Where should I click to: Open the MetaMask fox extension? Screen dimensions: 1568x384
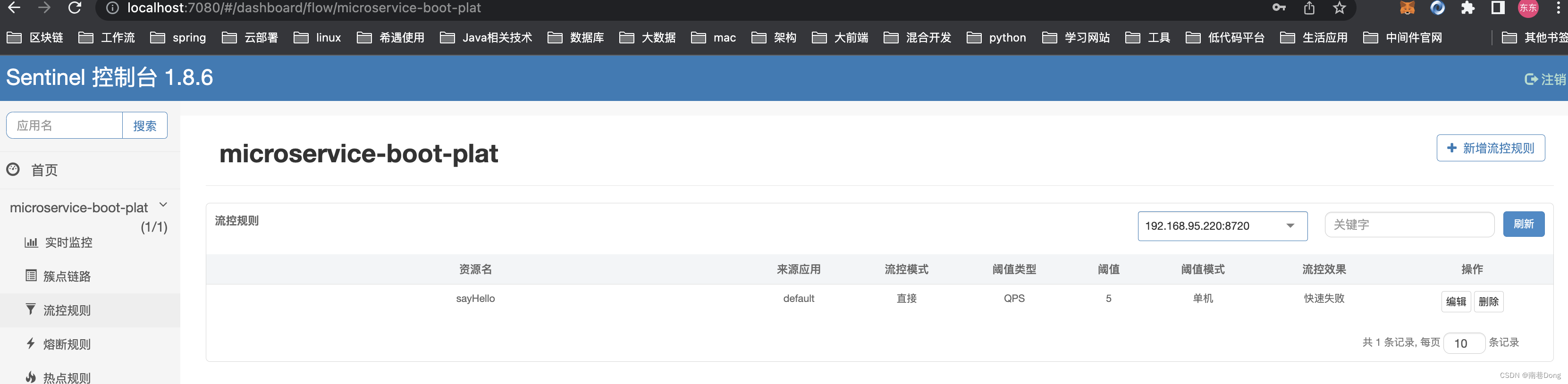coord(1408,7)
